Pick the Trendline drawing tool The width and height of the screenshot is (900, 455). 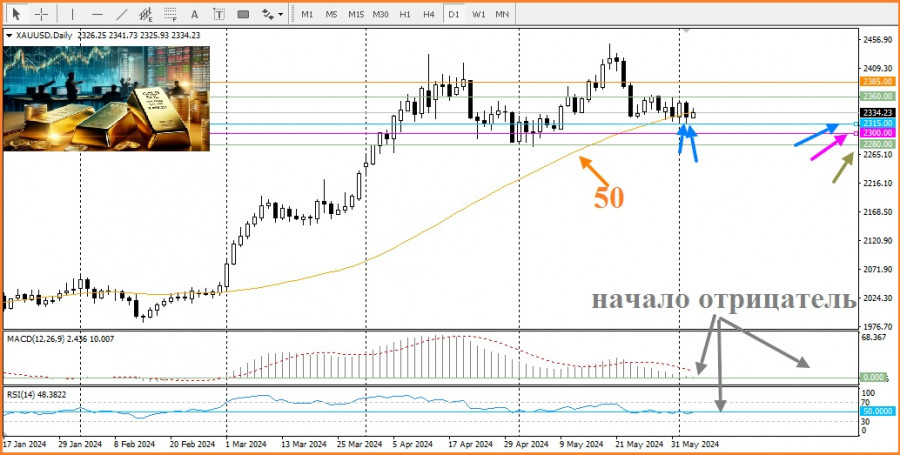coord(122,14)
